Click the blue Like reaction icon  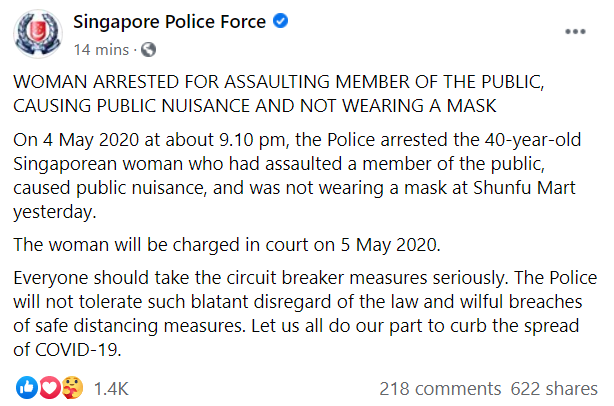pyautogui.click(x=27, y=387)
